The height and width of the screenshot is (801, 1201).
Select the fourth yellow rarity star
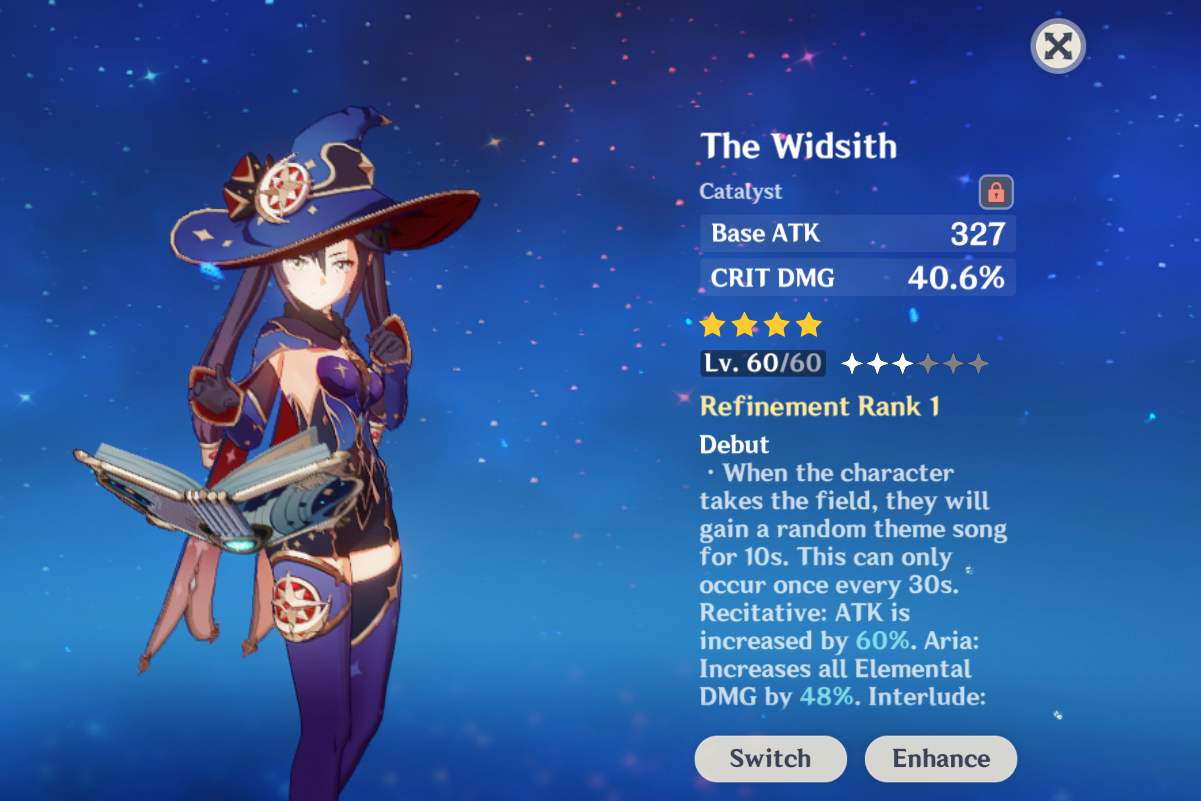(x=809, y=324)
